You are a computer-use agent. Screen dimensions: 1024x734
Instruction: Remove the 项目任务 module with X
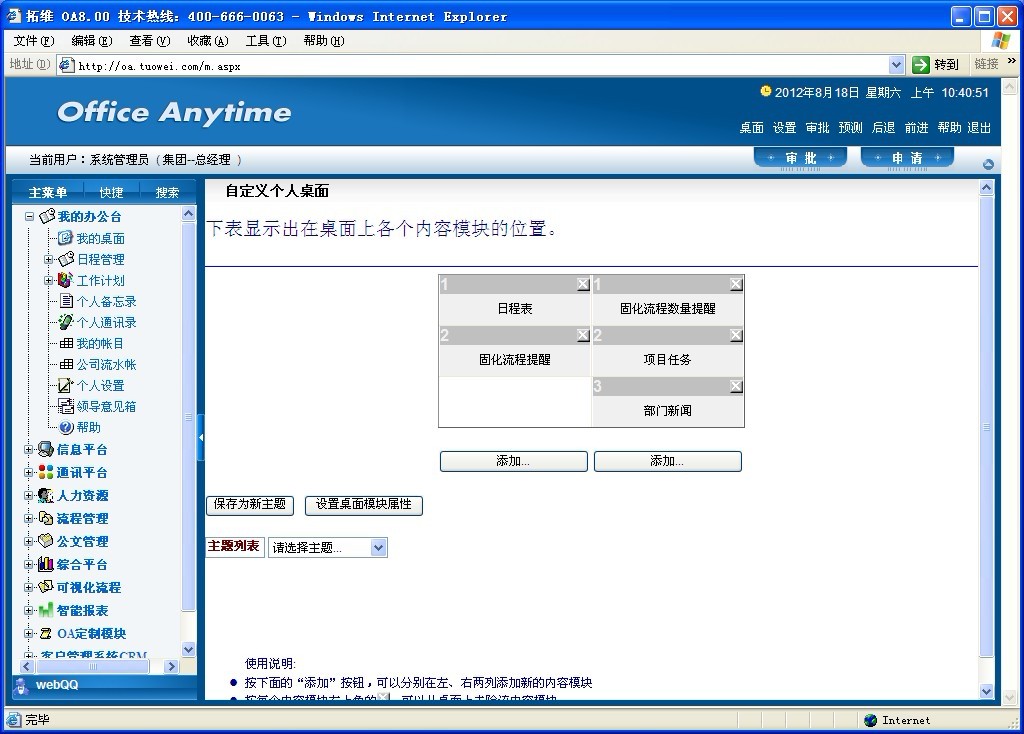[x=736, y=336]
